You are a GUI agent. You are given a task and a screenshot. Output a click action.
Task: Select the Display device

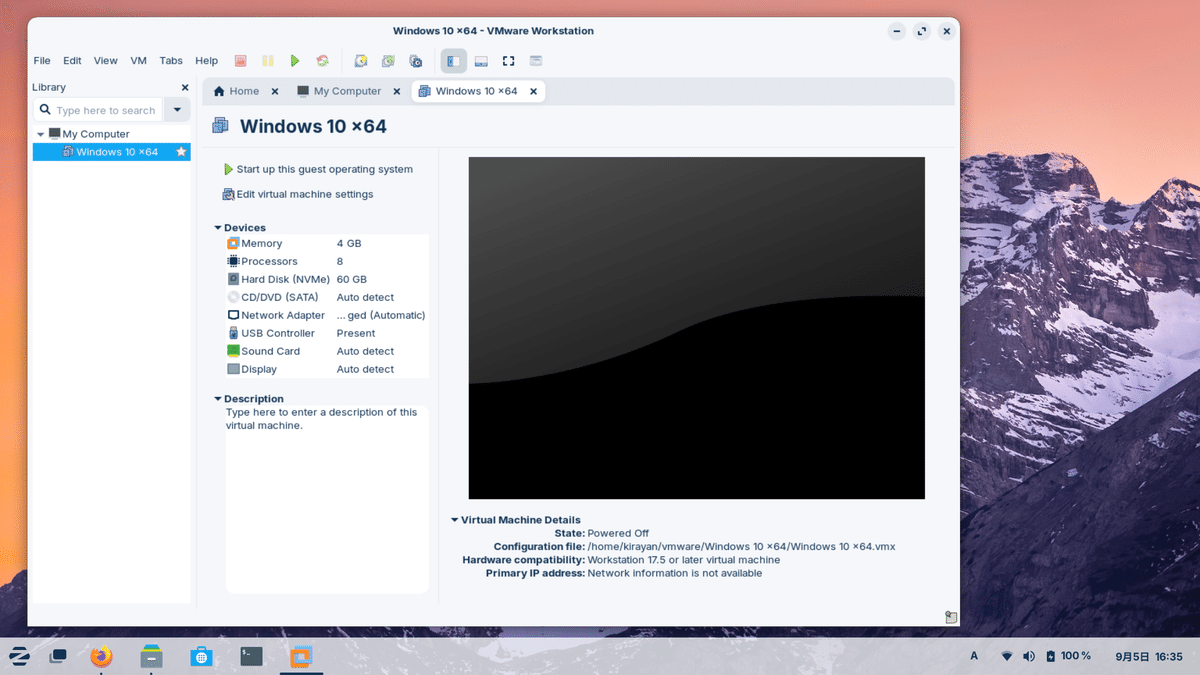[x=327, y=369]
